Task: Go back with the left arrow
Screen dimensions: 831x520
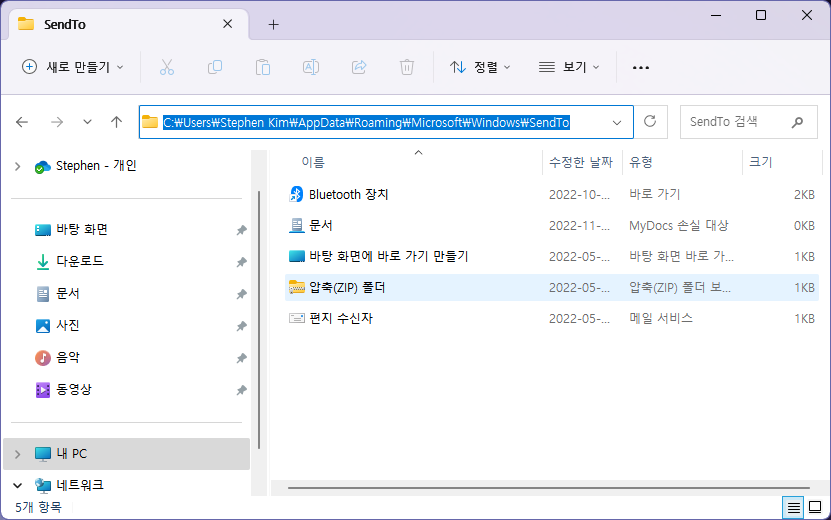Action: [22, 122]
